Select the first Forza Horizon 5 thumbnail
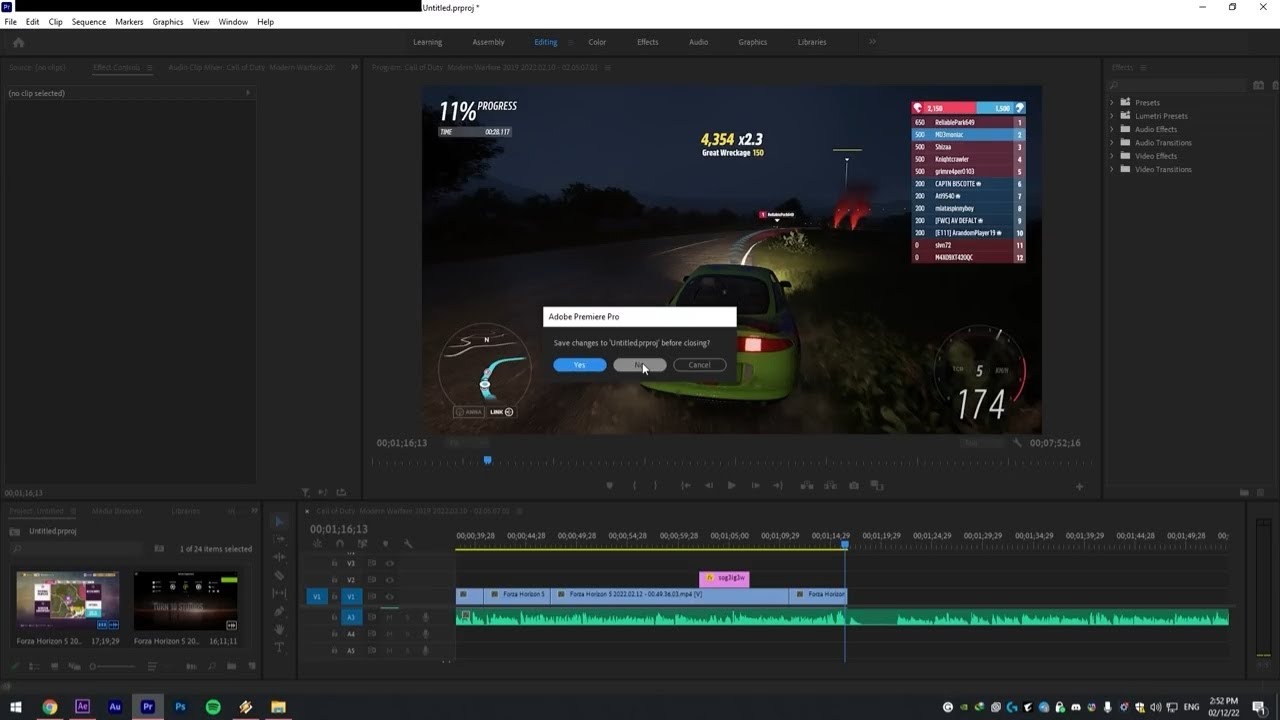This screenshot has height=720, width=1280. [68, 601]
